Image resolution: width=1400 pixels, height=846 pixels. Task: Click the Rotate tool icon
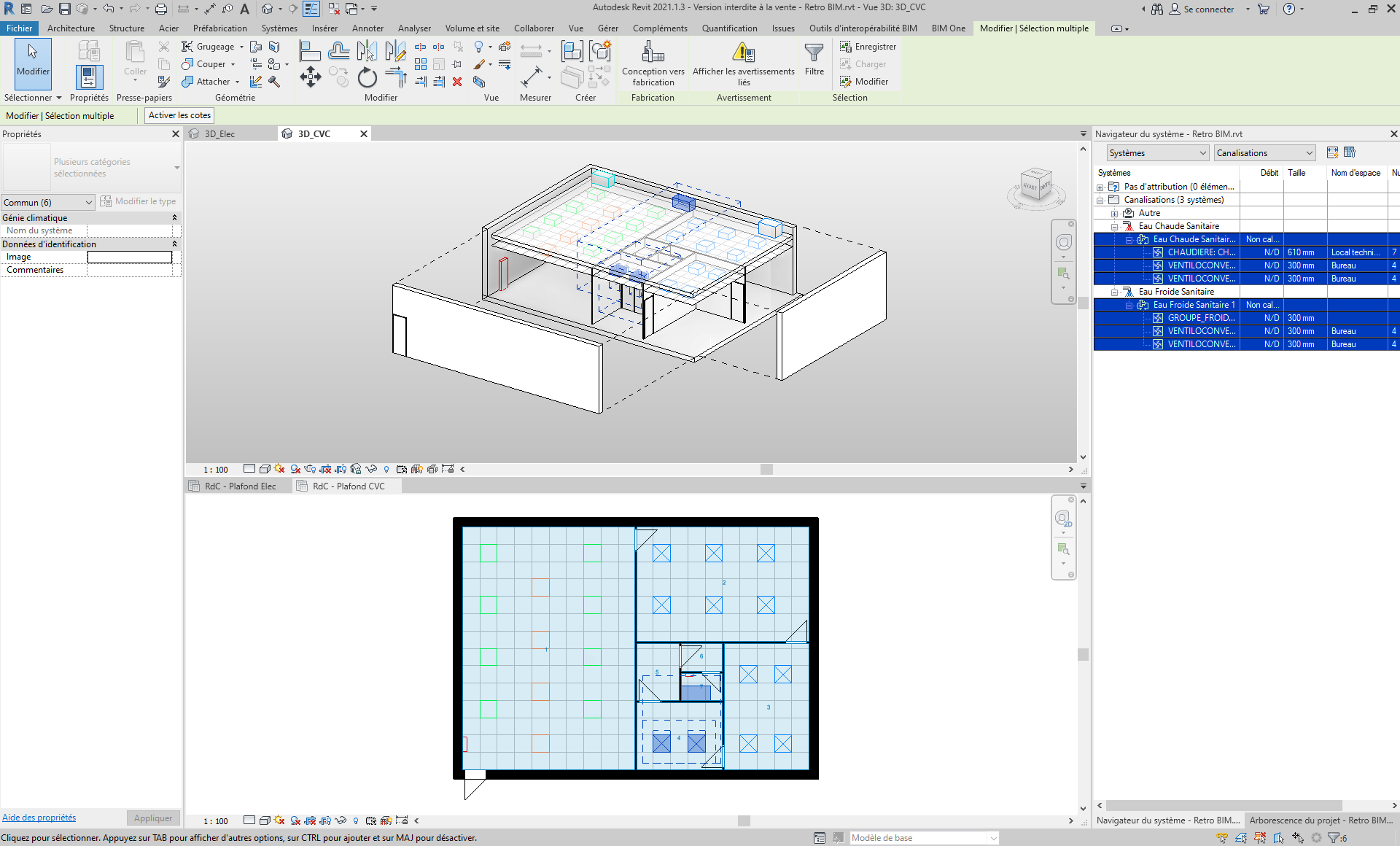[x=367, y=77]
